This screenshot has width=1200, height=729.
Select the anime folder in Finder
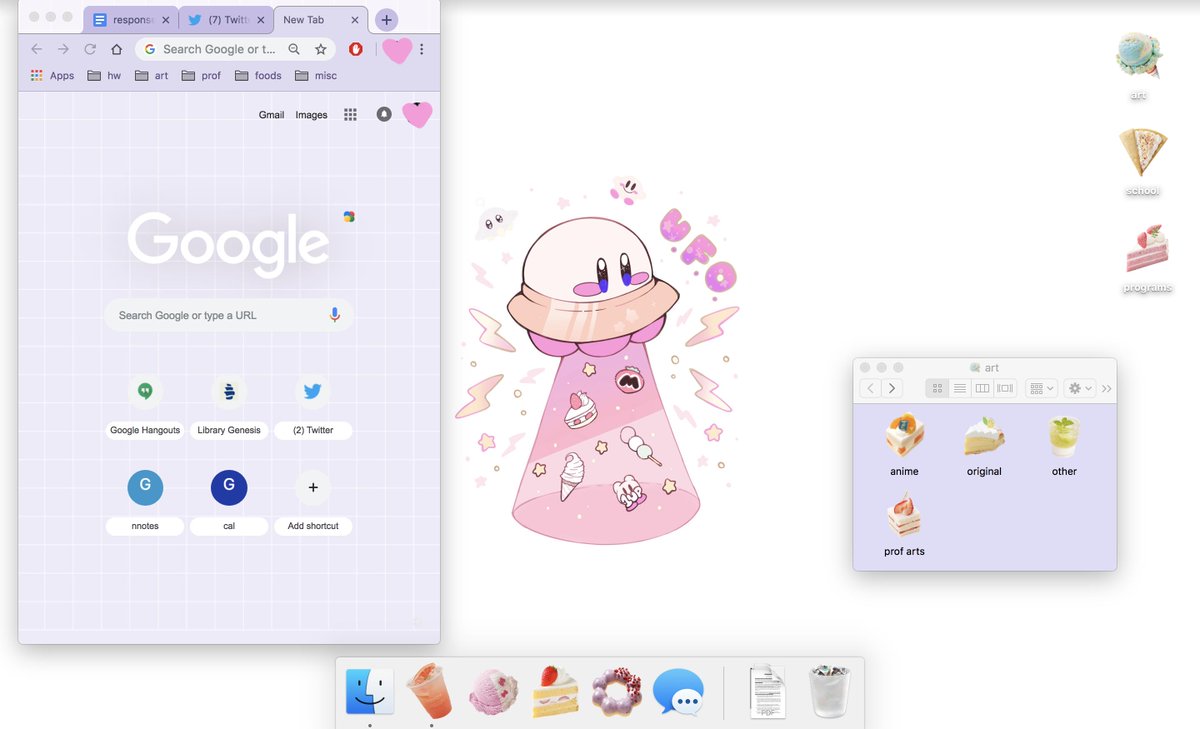tap(904, 445)
